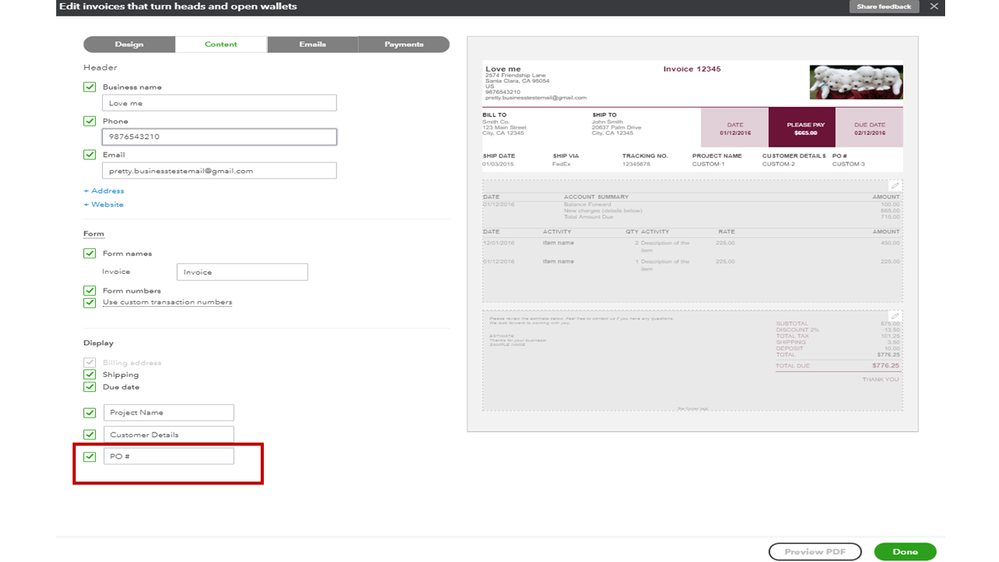Click the pencil icon on the activity table

[895, 185]
